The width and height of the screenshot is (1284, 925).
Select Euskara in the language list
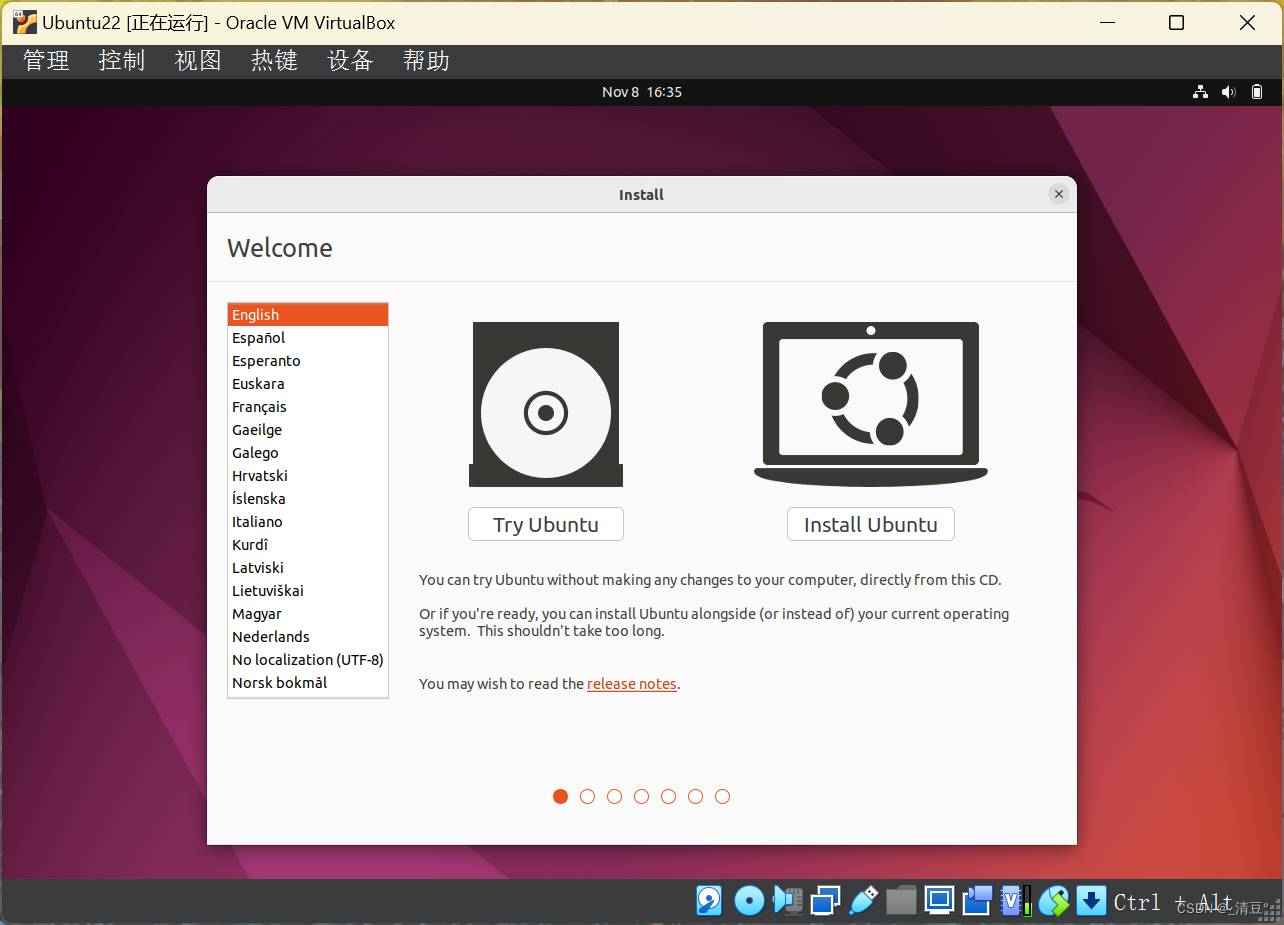tap(308, 384)
